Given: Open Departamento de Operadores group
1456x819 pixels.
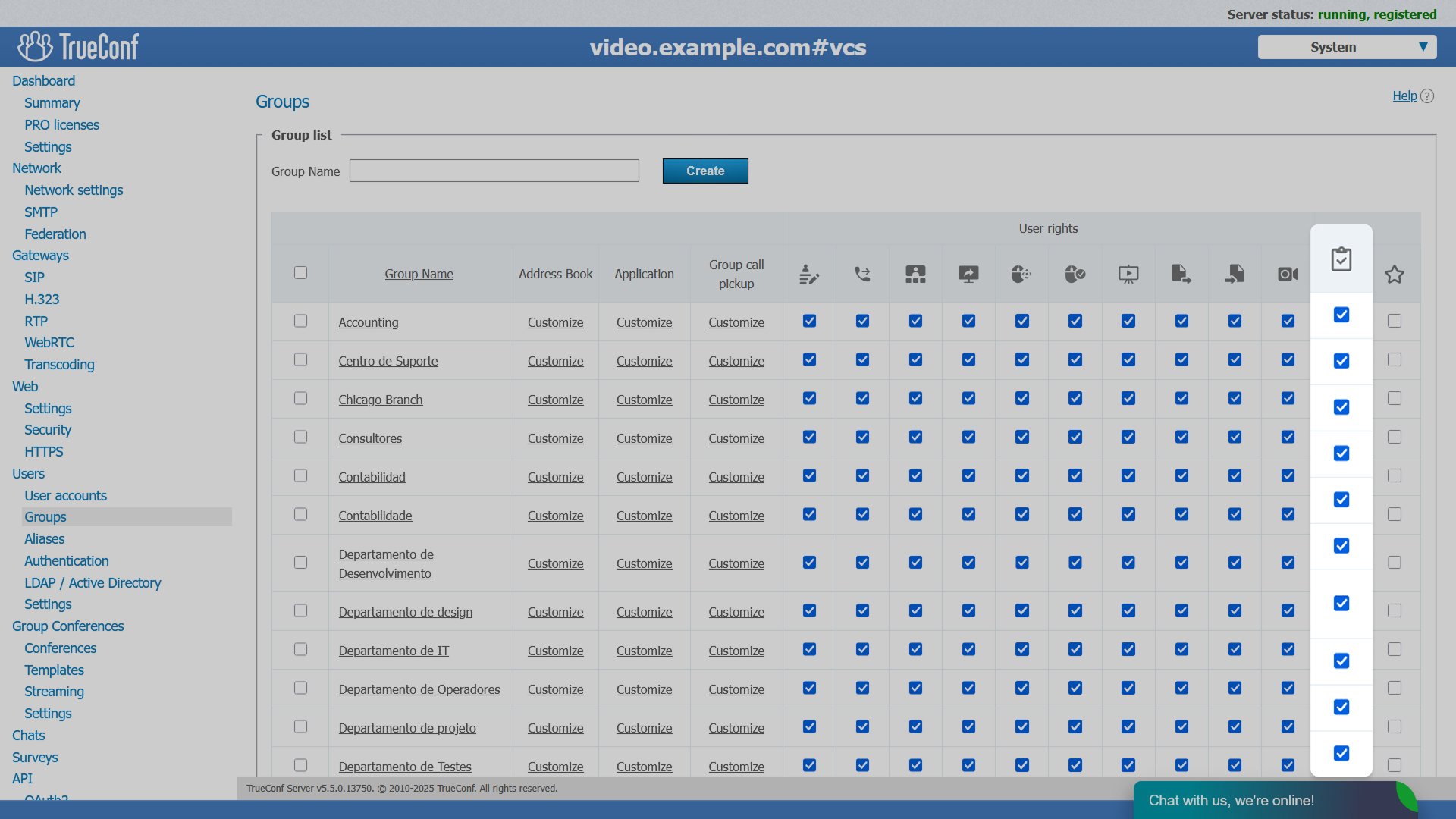Looking at the screenshot, I should coord(419,689).
